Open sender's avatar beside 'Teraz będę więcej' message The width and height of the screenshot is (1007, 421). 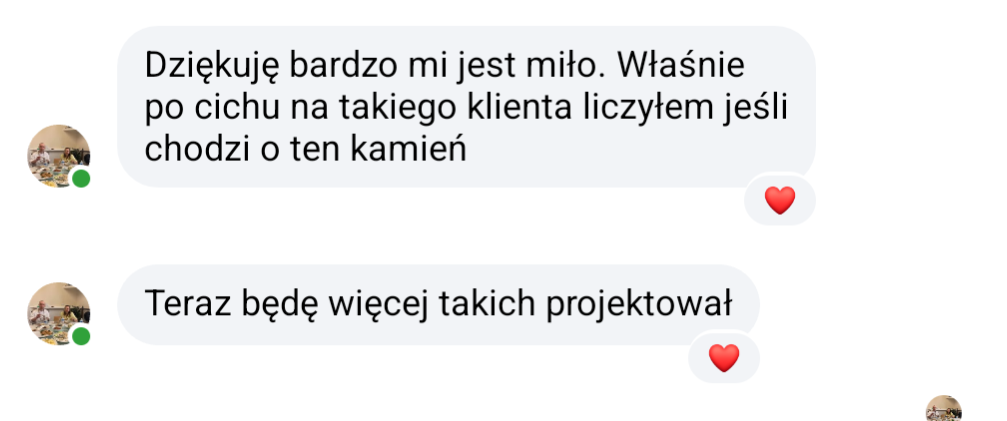pyautogui.click(x=58, y=313)
